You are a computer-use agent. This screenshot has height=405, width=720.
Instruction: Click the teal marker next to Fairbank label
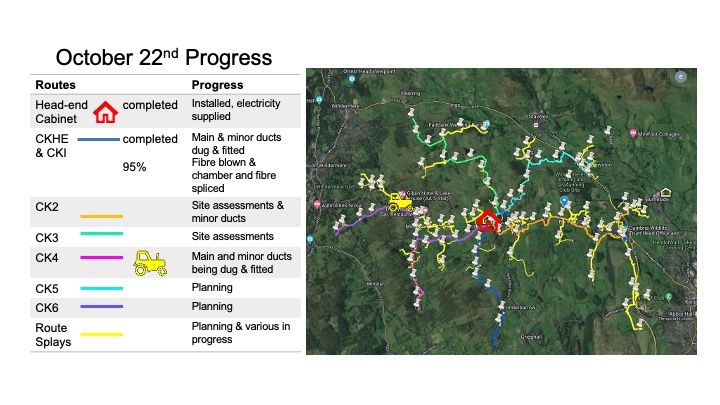pyautogui.click(x=487, y=124)
